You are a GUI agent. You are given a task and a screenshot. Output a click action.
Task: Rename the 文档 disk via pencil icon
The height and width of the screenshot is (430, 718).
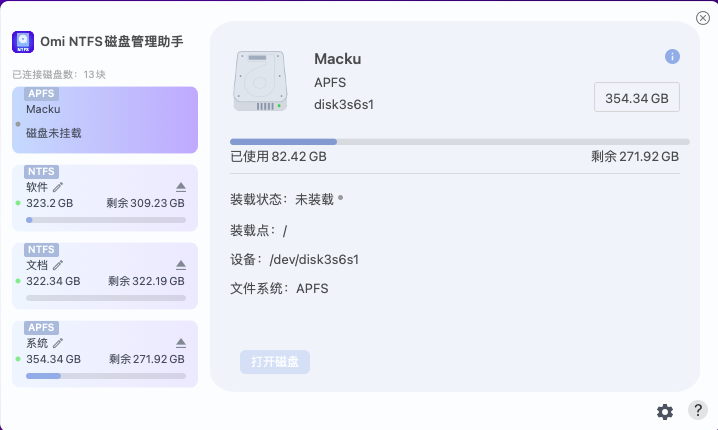(58, 265)
